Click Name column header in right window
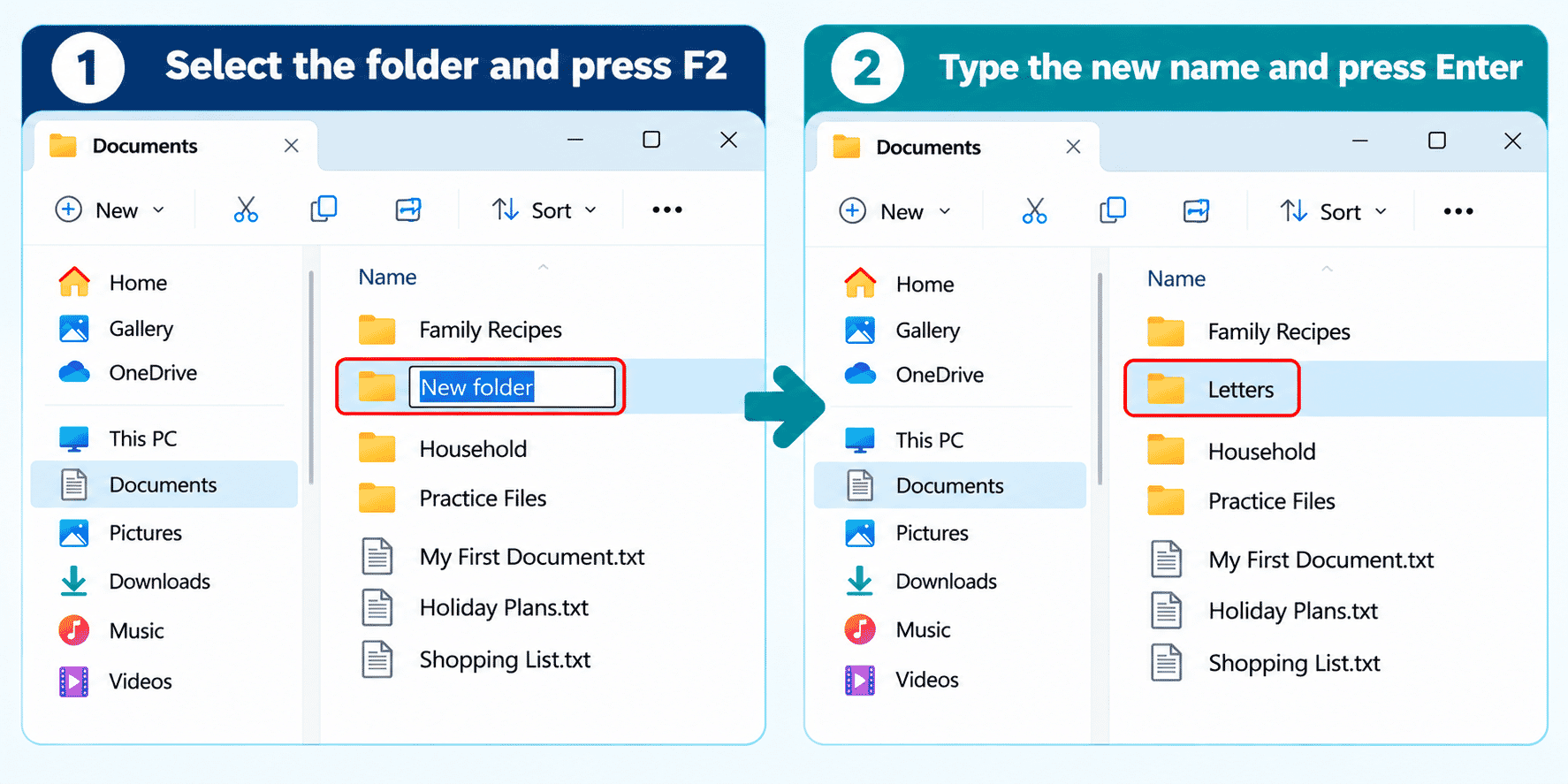This screenshot has height=784, width=1568. click(x=1176, y=279)
